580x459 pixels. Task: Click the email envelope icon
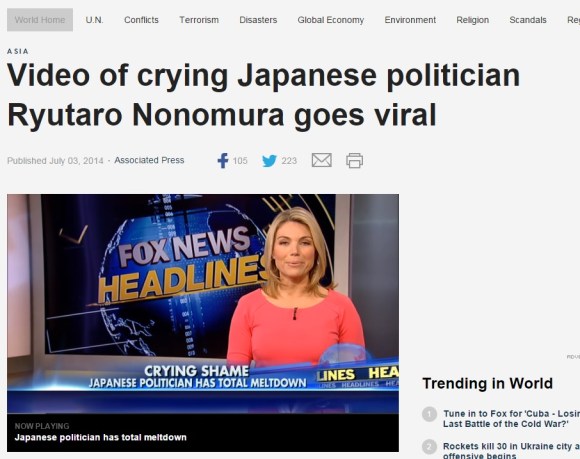pyautogui.click(x=321, y=160)
